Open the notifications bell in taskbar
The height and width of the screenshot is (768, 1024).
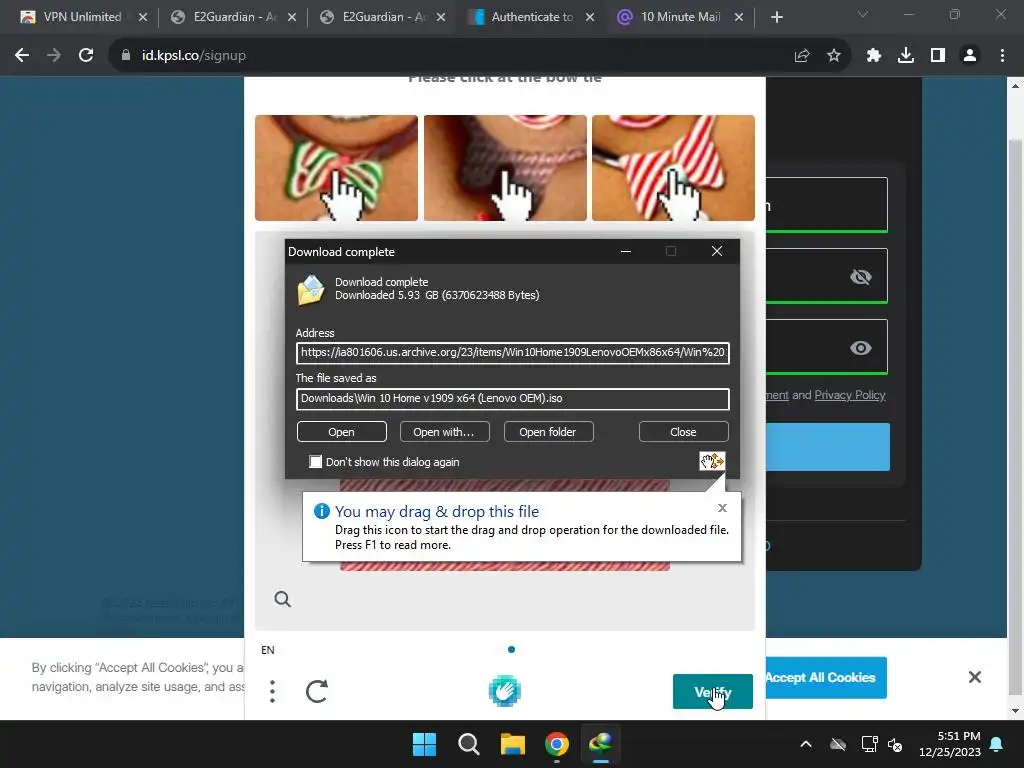click(997, 744)
